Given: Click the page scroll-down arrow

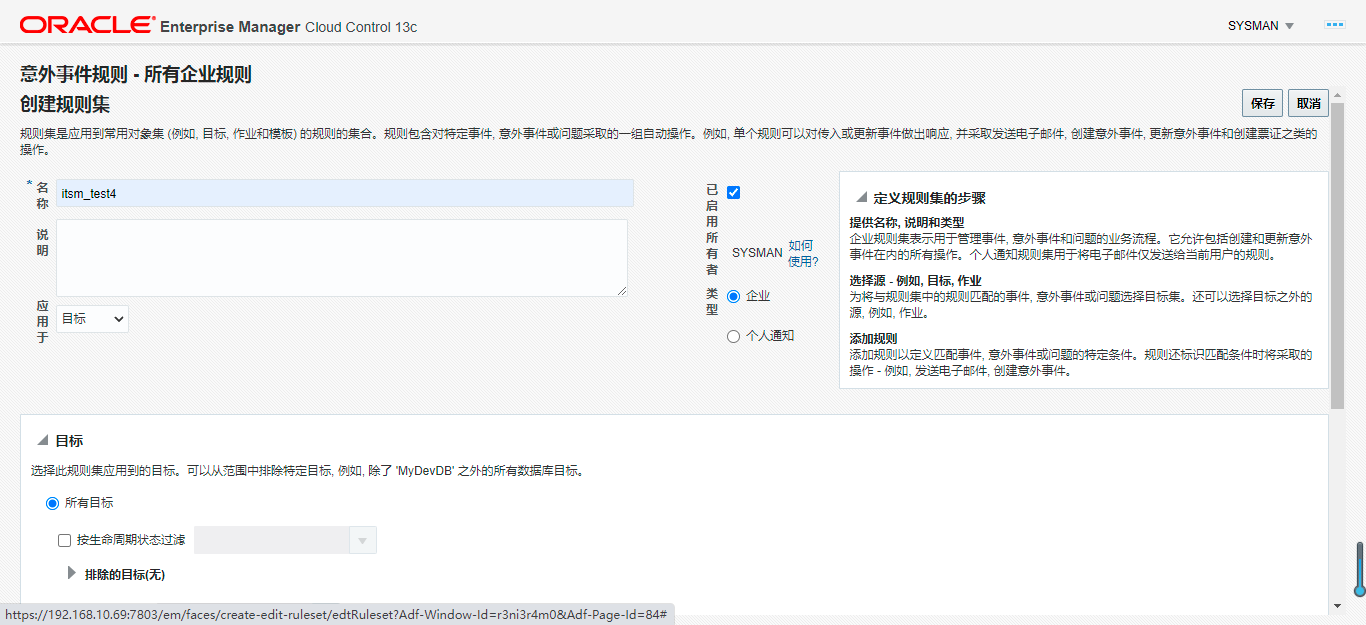Looking at the screenshot, I should point(1338,605).
